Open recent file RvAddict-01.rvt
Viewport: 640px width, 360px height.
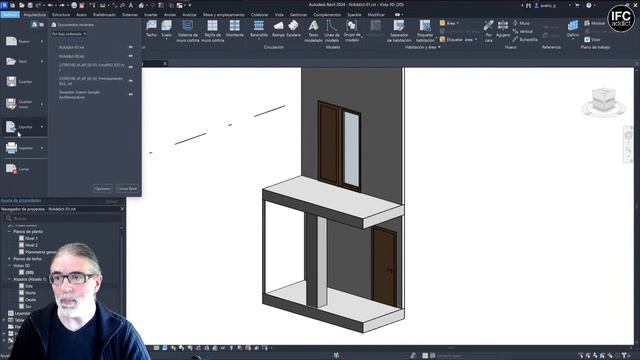72,47
